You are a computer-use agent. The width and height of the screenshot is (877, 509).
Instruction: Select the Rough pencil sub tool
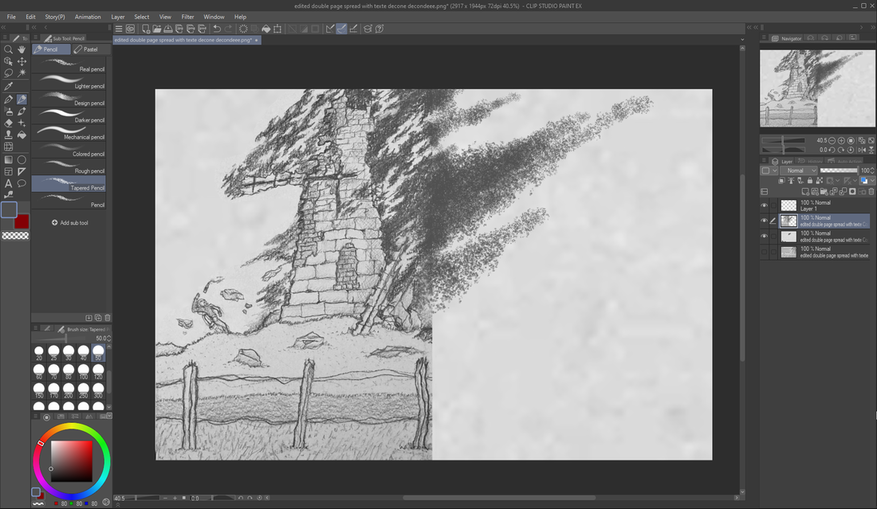click(69, 168)
